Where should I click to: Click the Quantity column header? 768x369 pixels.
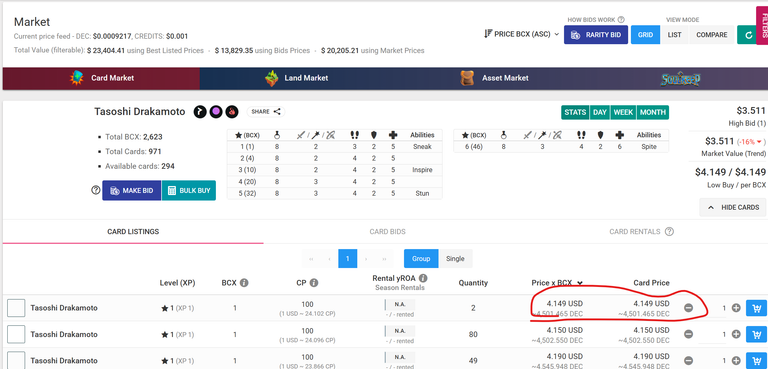(x=473, y=283)
